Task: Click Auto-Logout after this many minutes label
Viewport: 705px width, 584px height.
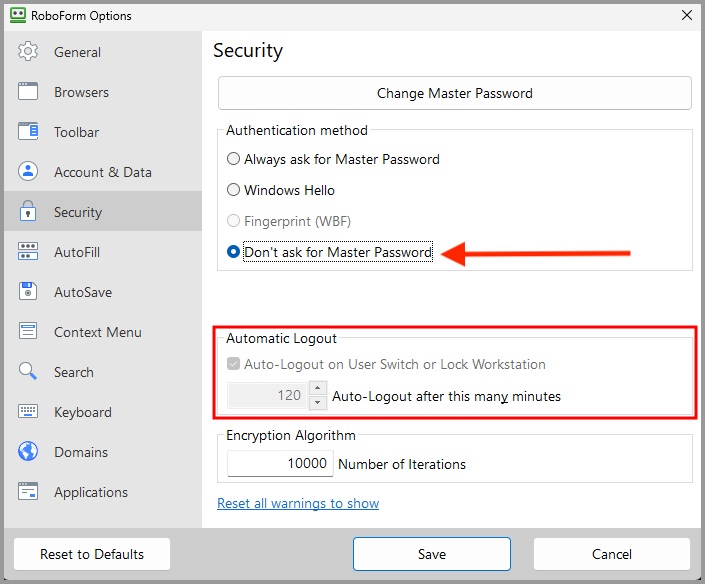Action: [x=446, y=396]
